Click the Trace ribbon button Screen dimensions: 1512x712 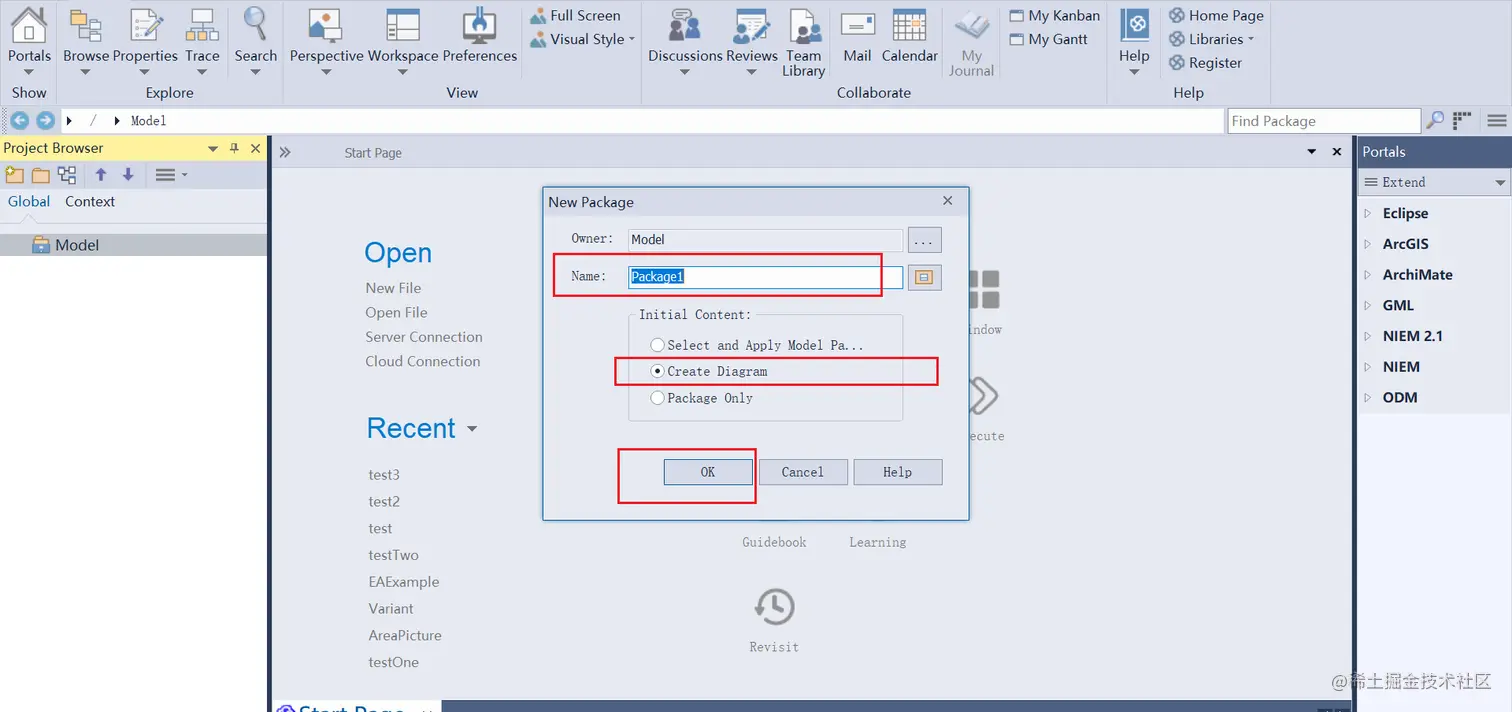(x=202, y=40)
